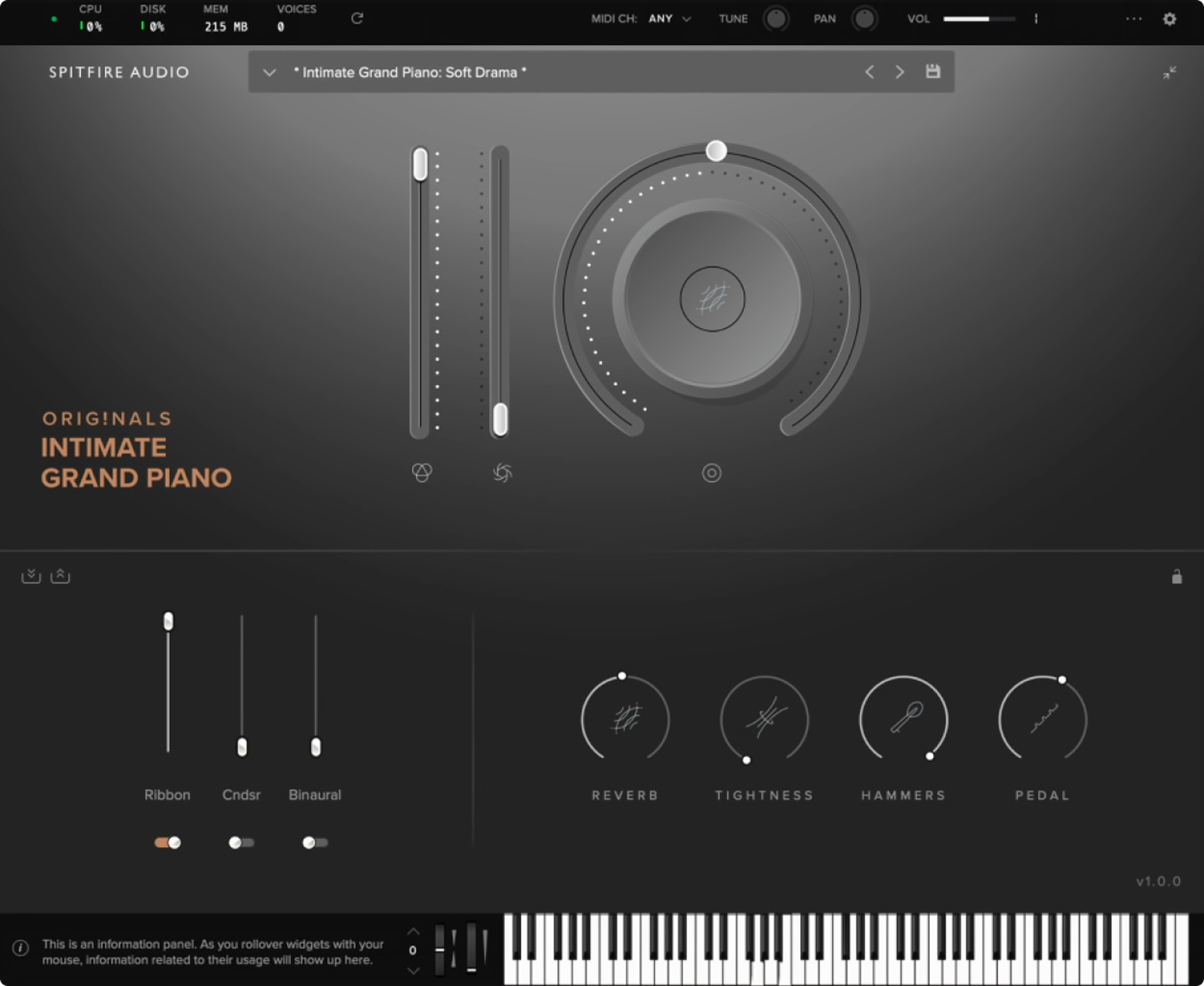Image resolution: width=1204 pixels, height=986 pixels.
Task: Open the settings gear icon
Action: tap(1169, 19)
